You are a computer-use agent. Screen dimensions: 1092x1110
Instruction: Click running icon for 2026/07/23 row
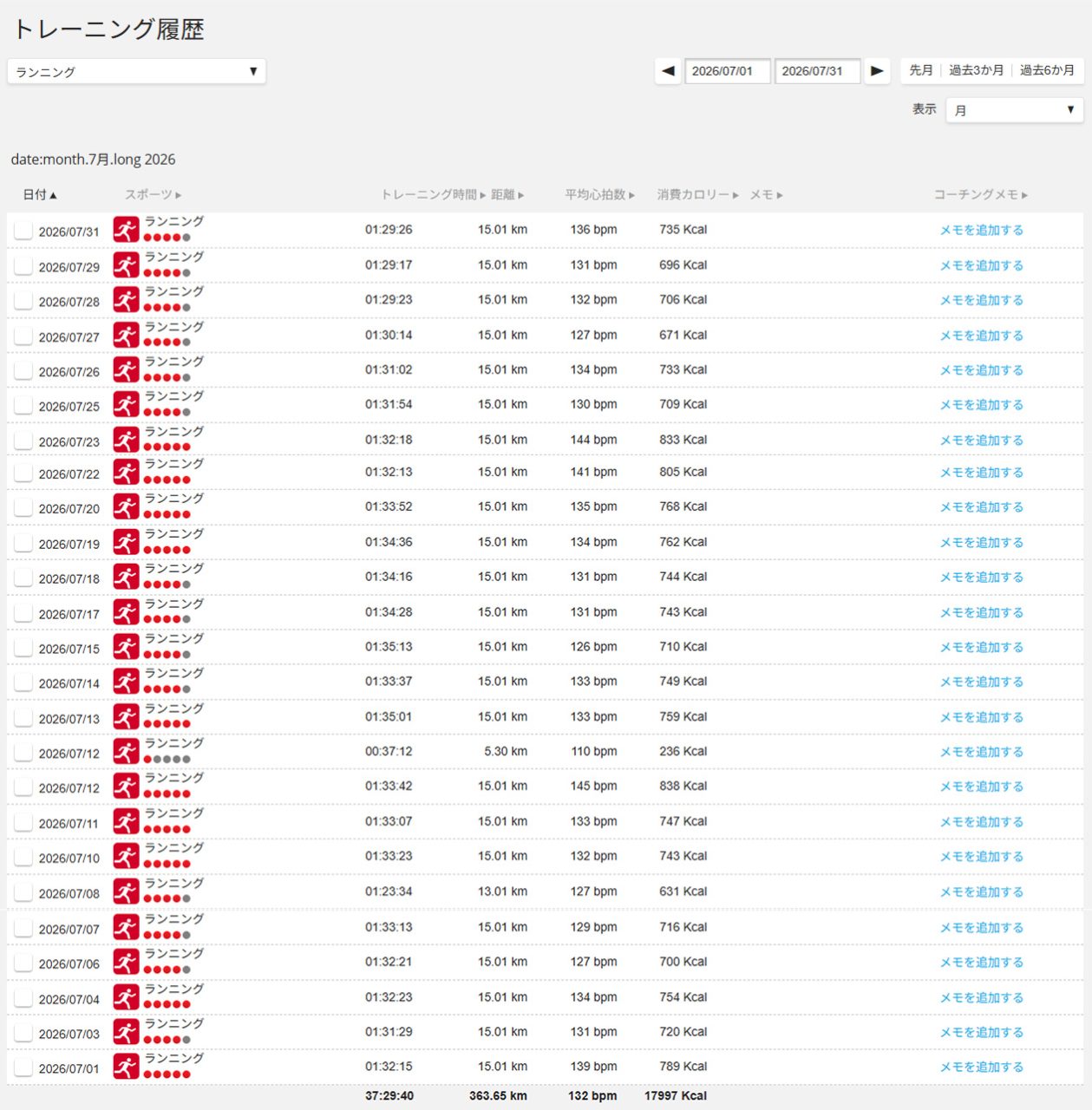point(127,441)
